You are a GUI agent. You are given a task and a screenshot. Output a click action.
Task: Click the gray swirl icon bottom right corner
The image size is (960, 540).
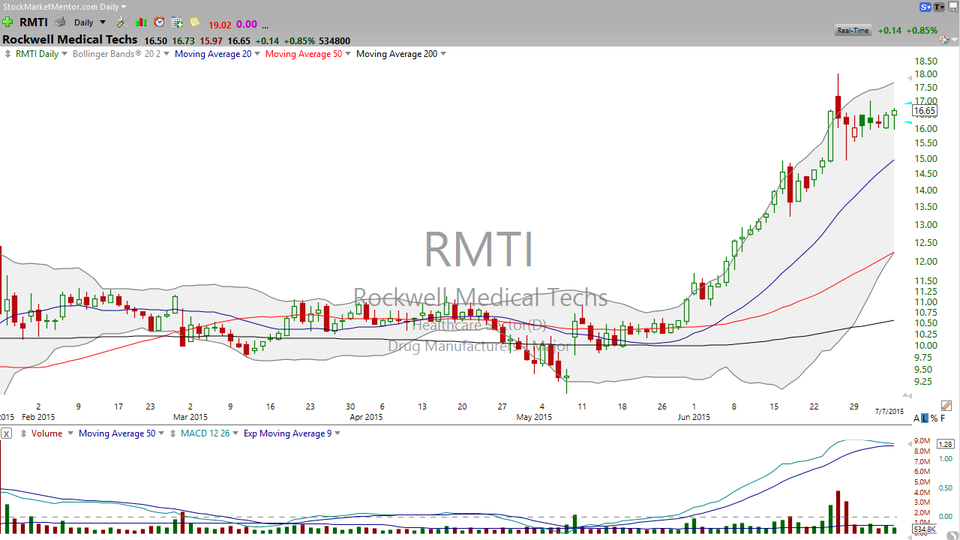pos(952,536)
